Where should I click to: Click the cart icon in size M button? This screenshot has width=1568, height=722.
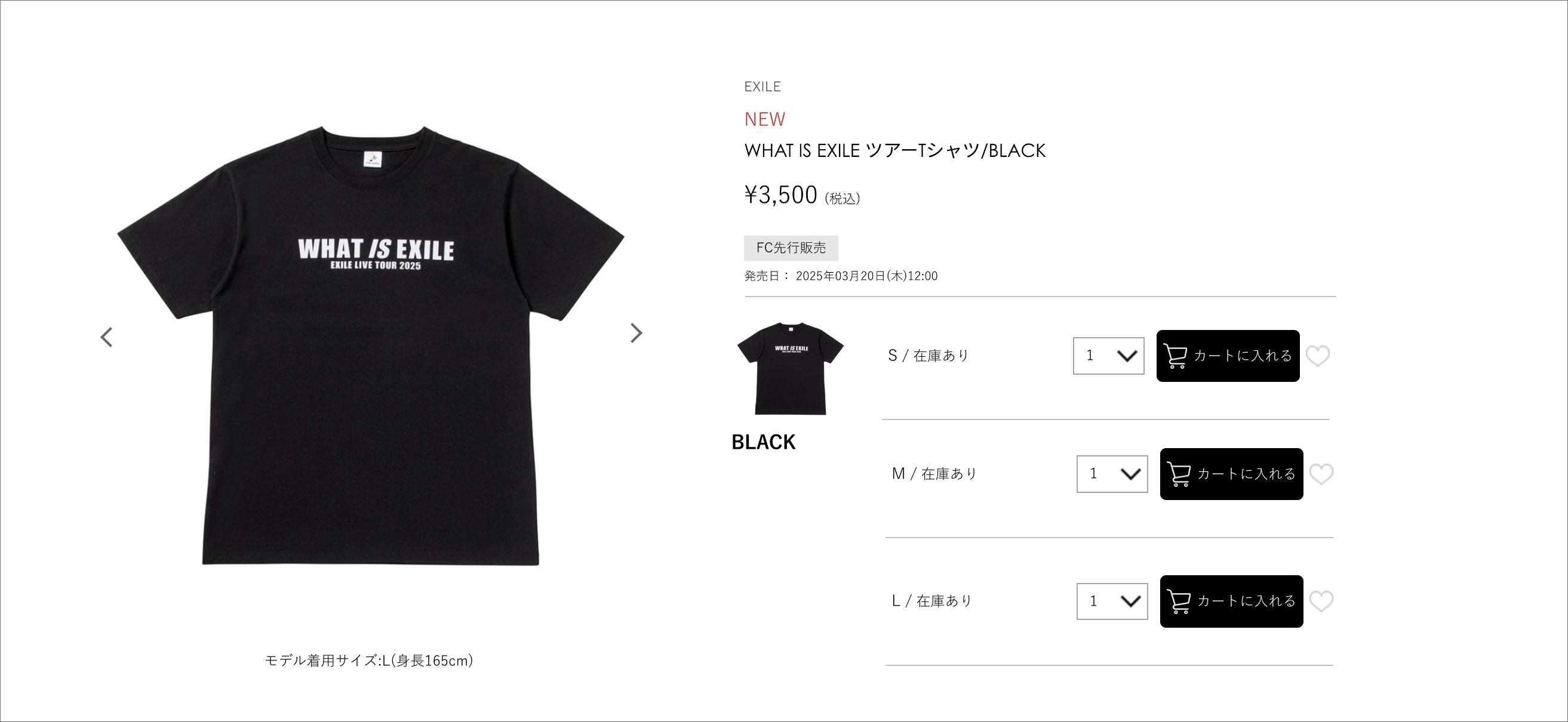coord(1179,474)
